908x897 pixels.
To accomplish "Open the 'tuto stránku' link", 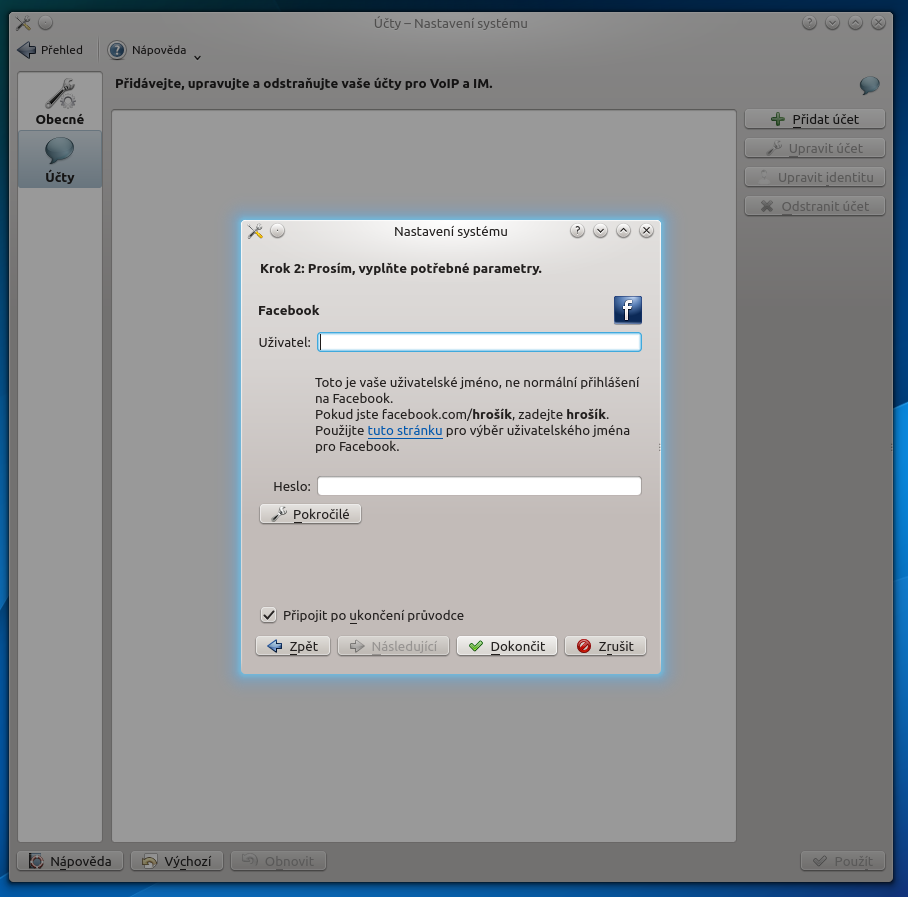I will coord(405,431).
